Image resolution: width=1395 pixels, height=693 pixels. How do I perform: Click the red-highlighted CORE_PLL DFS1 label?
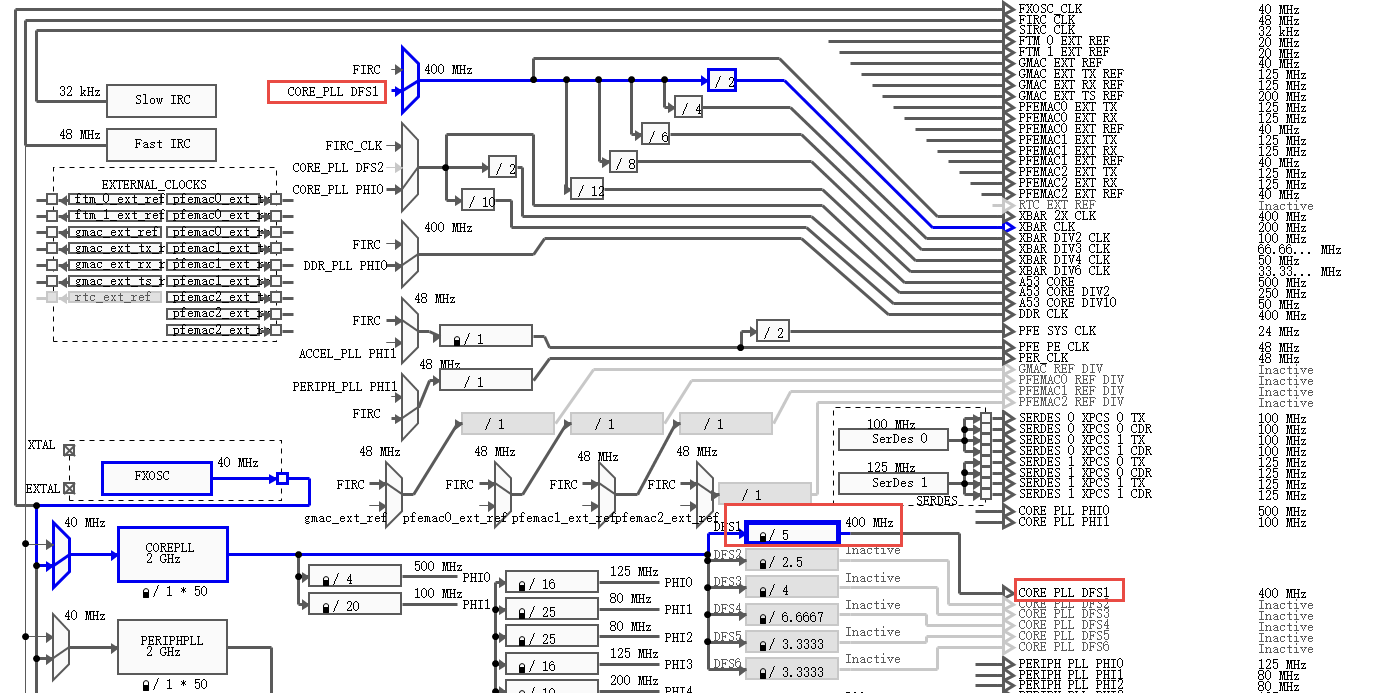pyautogui.click(x=325, y=91)
